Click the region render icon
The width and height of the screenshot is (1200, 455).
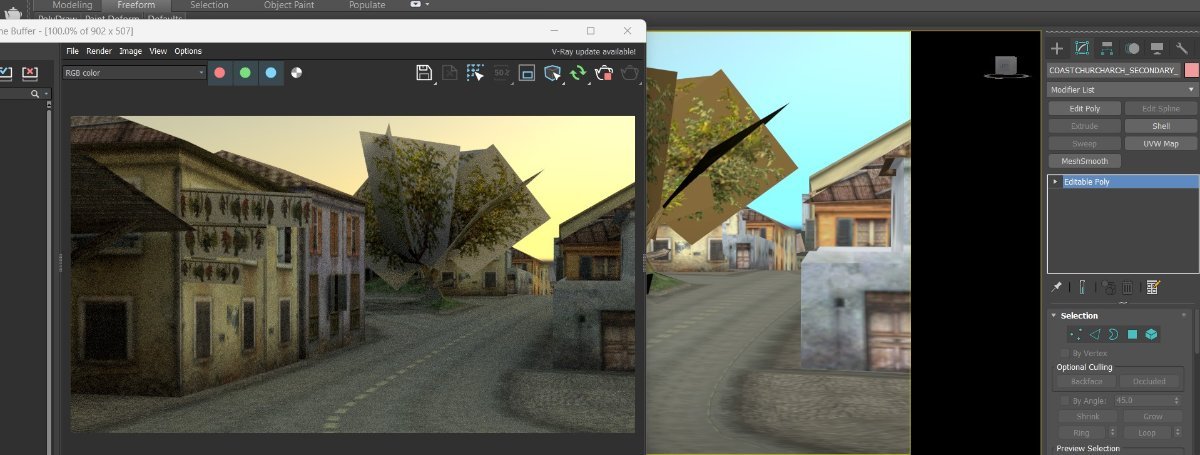[x=527, y=73]
